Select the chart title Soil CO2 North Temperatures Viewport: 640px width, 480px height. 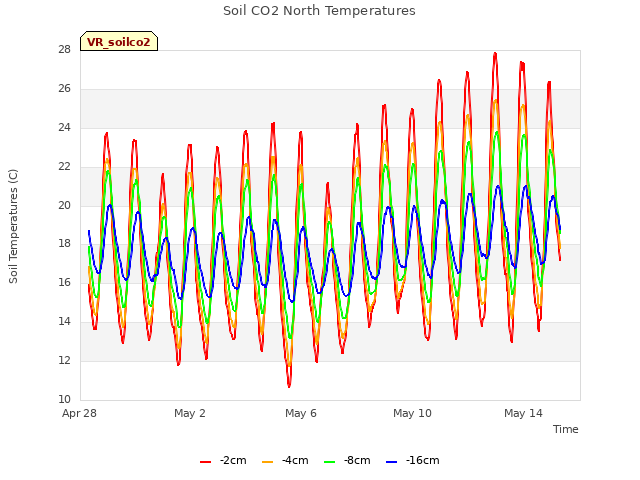[319, 11]
